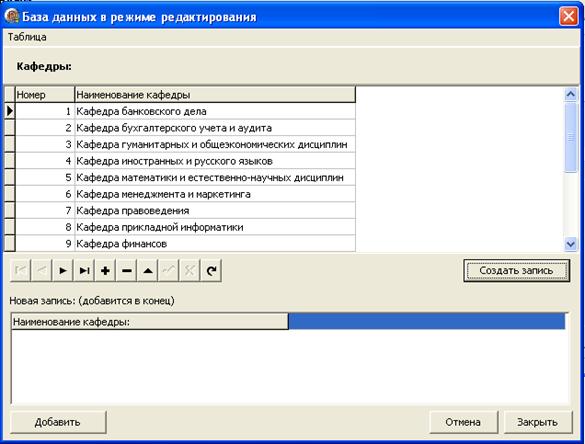585x444 pixels.
Task: Click the edit record triangle icon
Action: 148,271
